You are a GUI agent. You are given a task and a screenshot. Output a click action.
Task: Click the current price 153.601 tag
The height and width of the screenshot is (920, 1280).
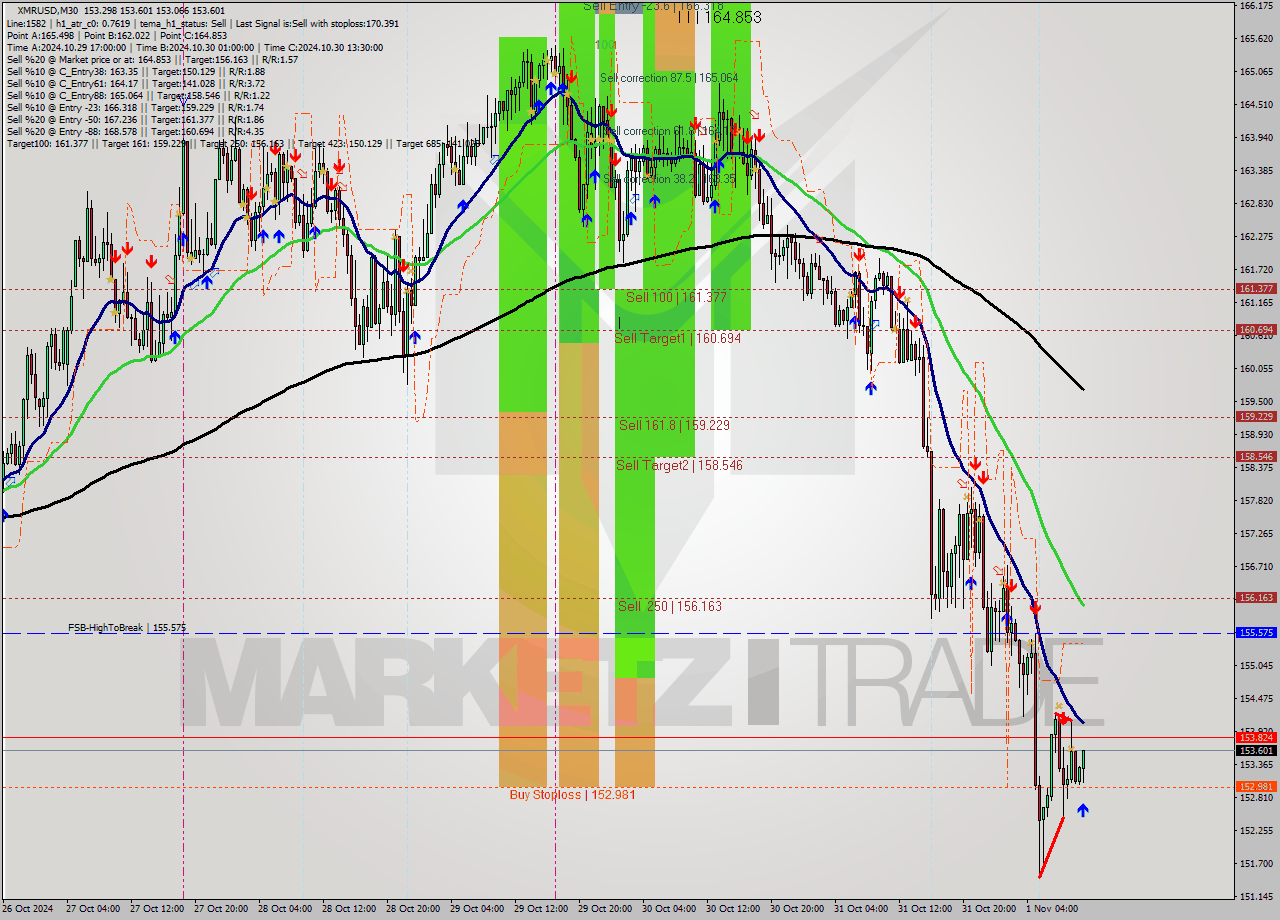[1256, 751]
